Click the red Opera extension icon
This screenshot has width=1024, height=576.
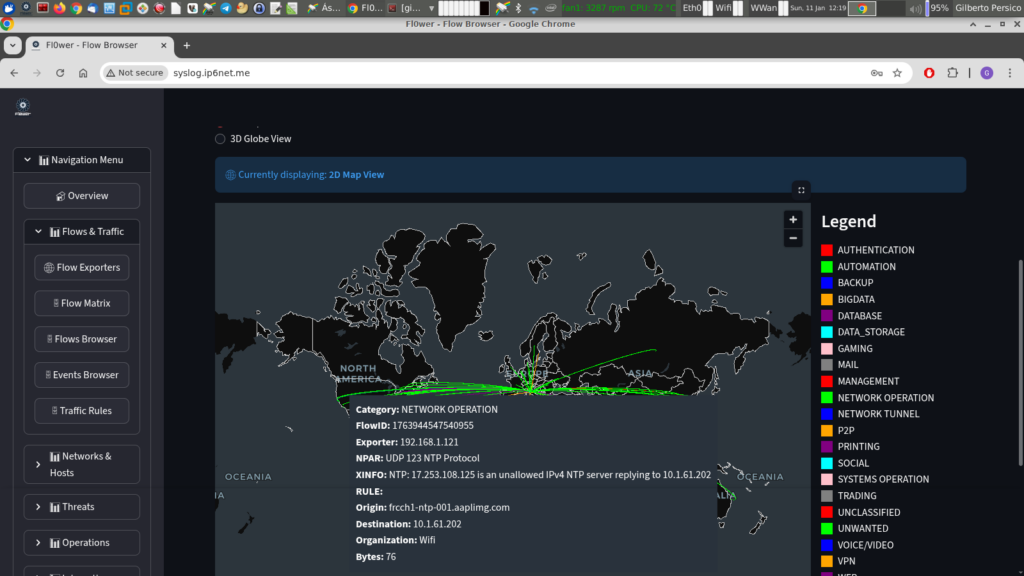click(929, 73)
